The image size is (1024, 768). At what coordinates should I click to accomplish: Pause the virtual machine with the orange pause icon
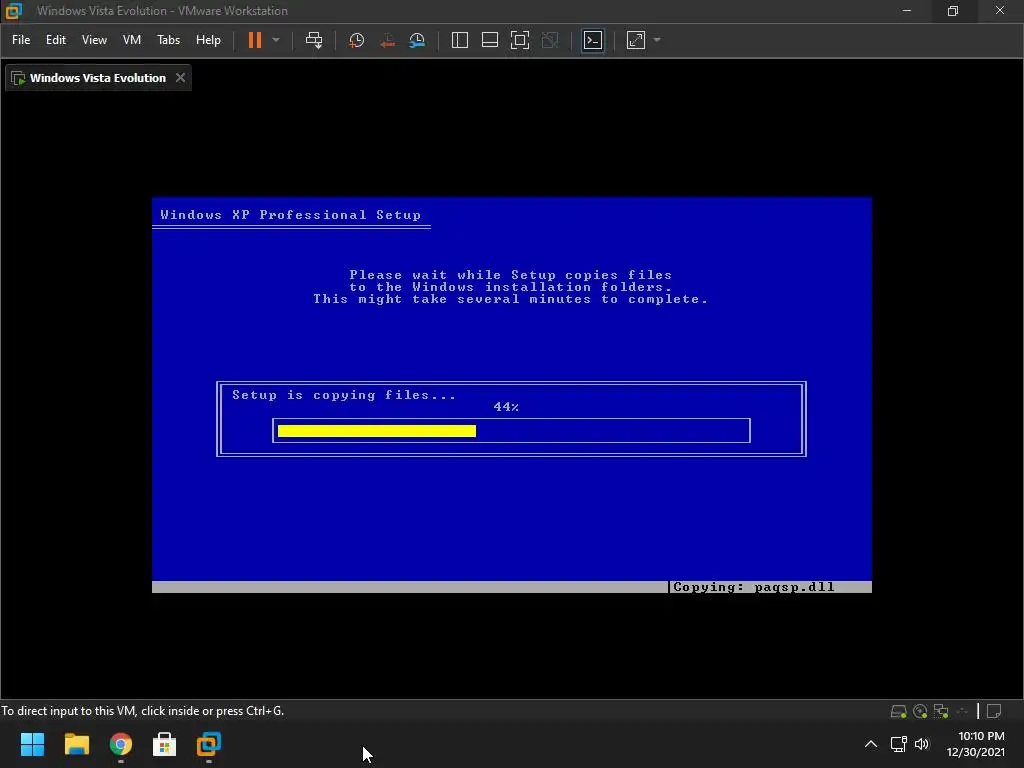click(255, 40)
